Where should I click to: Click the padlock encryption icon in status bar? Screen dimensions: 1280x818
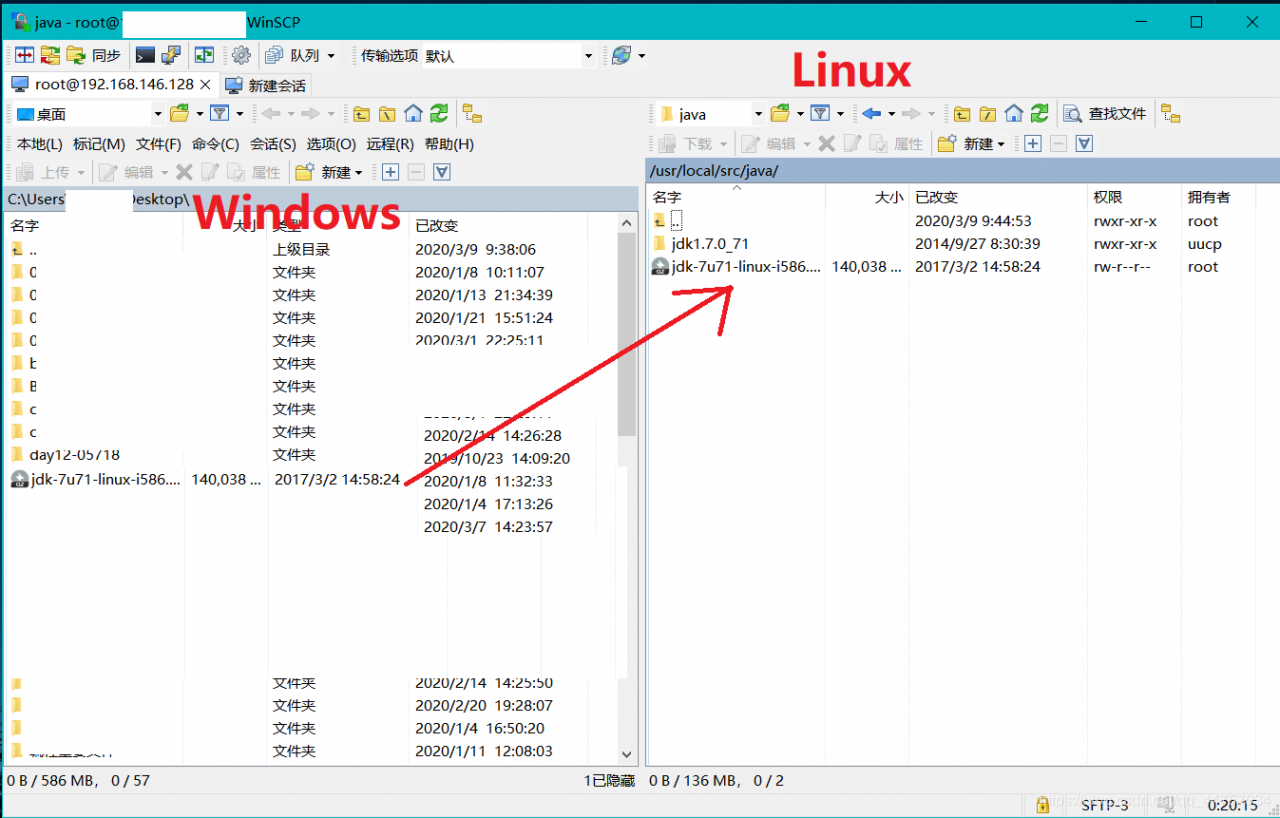pyautogui.click(x=1042, y=805)
